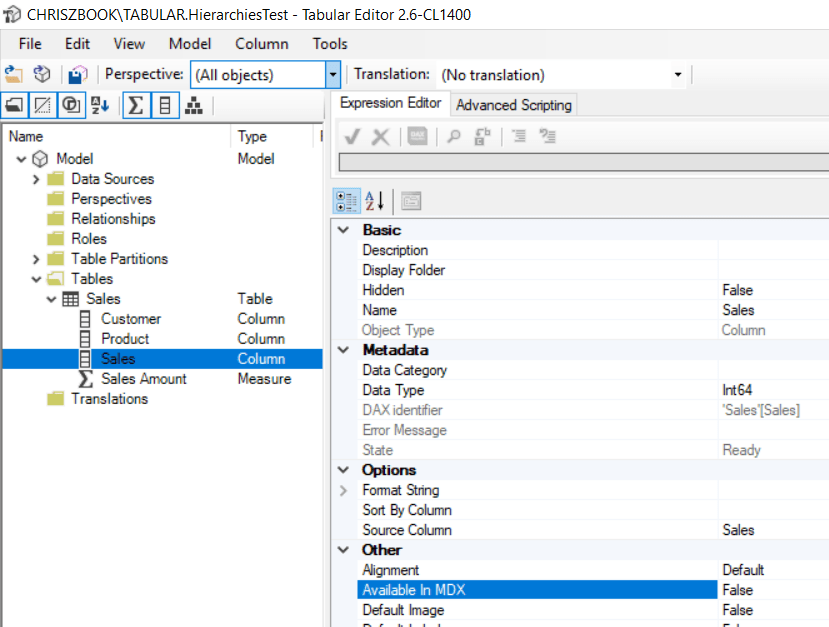Toggle display folders view button

coord(15,105)
